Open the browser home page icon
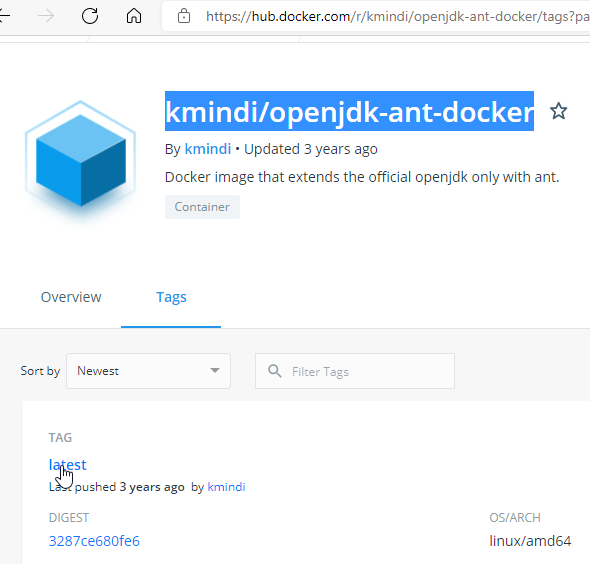The width and height of the screenshot is (590, 564). coord(134,16)
